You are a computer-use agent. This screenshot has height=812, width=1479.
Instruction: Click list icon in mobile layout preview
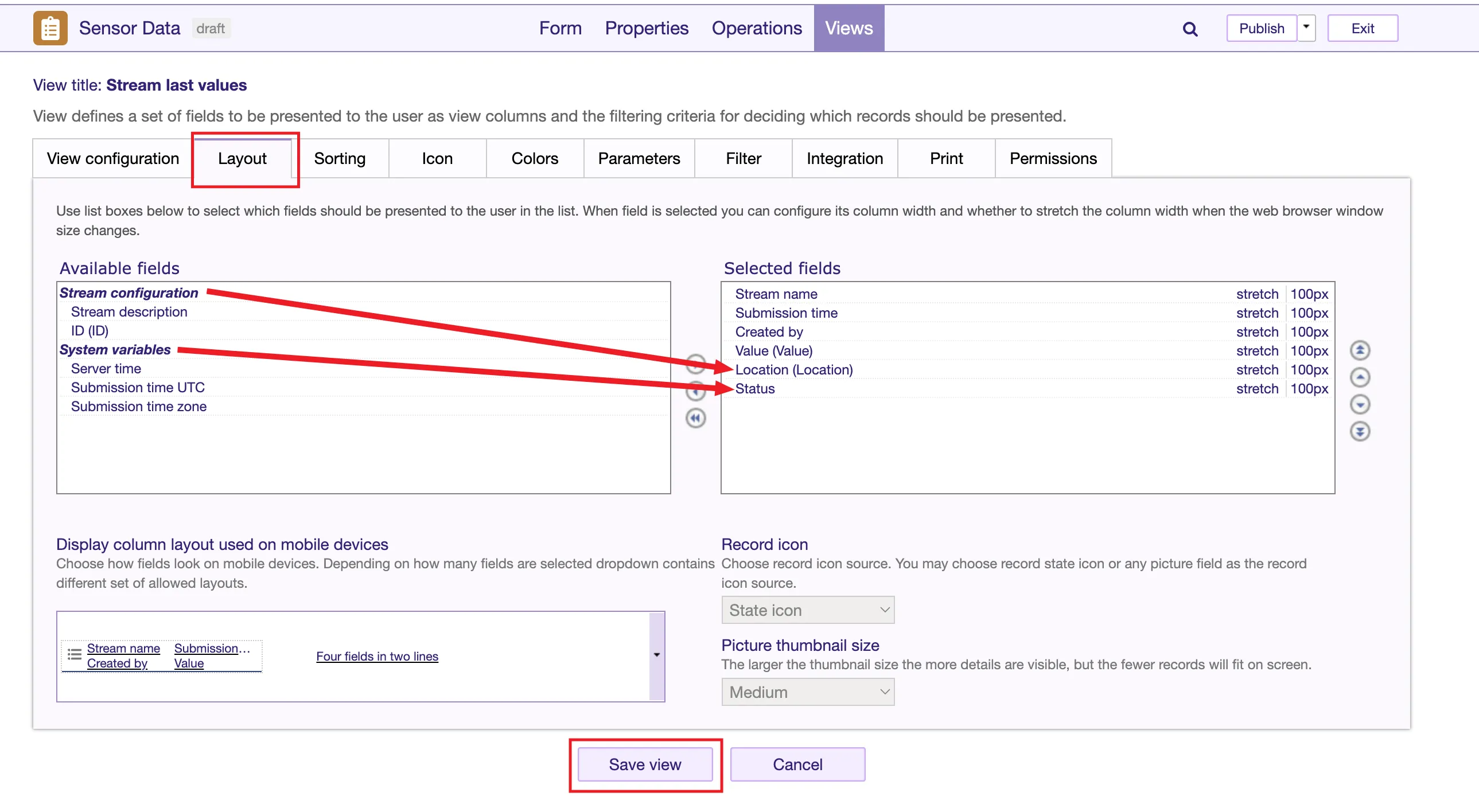tap(75, 654)
